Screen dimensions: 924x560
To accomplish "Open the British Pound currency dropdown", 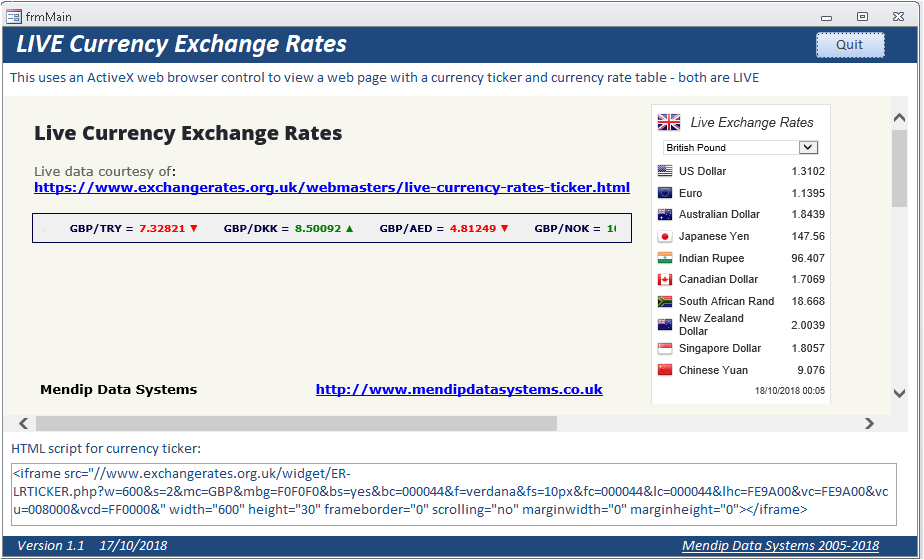I will pos(809,147).
